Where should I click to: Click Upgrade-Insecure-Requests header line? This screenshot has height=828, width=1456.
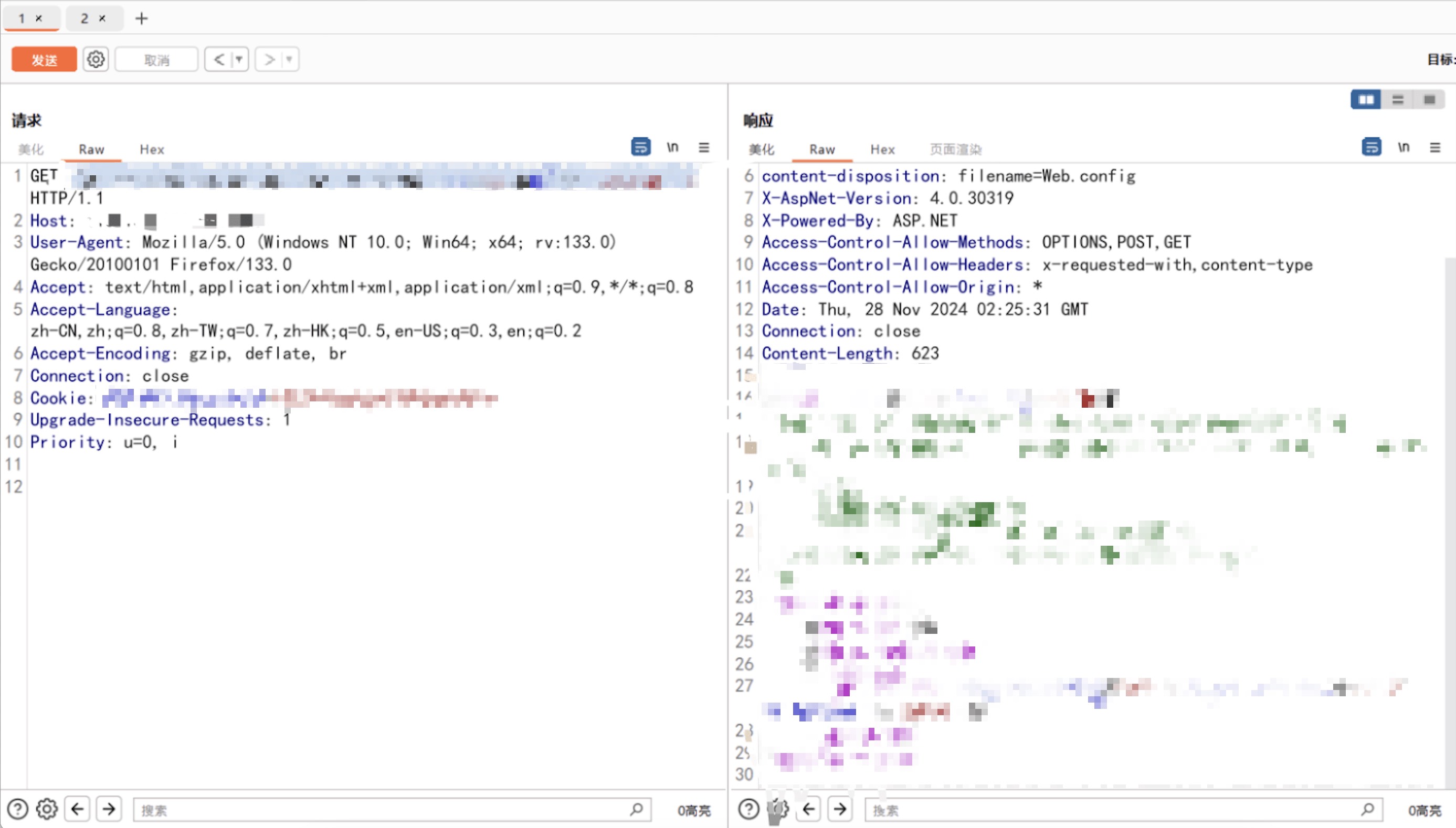pyautogui.click(x=161, y=420)
